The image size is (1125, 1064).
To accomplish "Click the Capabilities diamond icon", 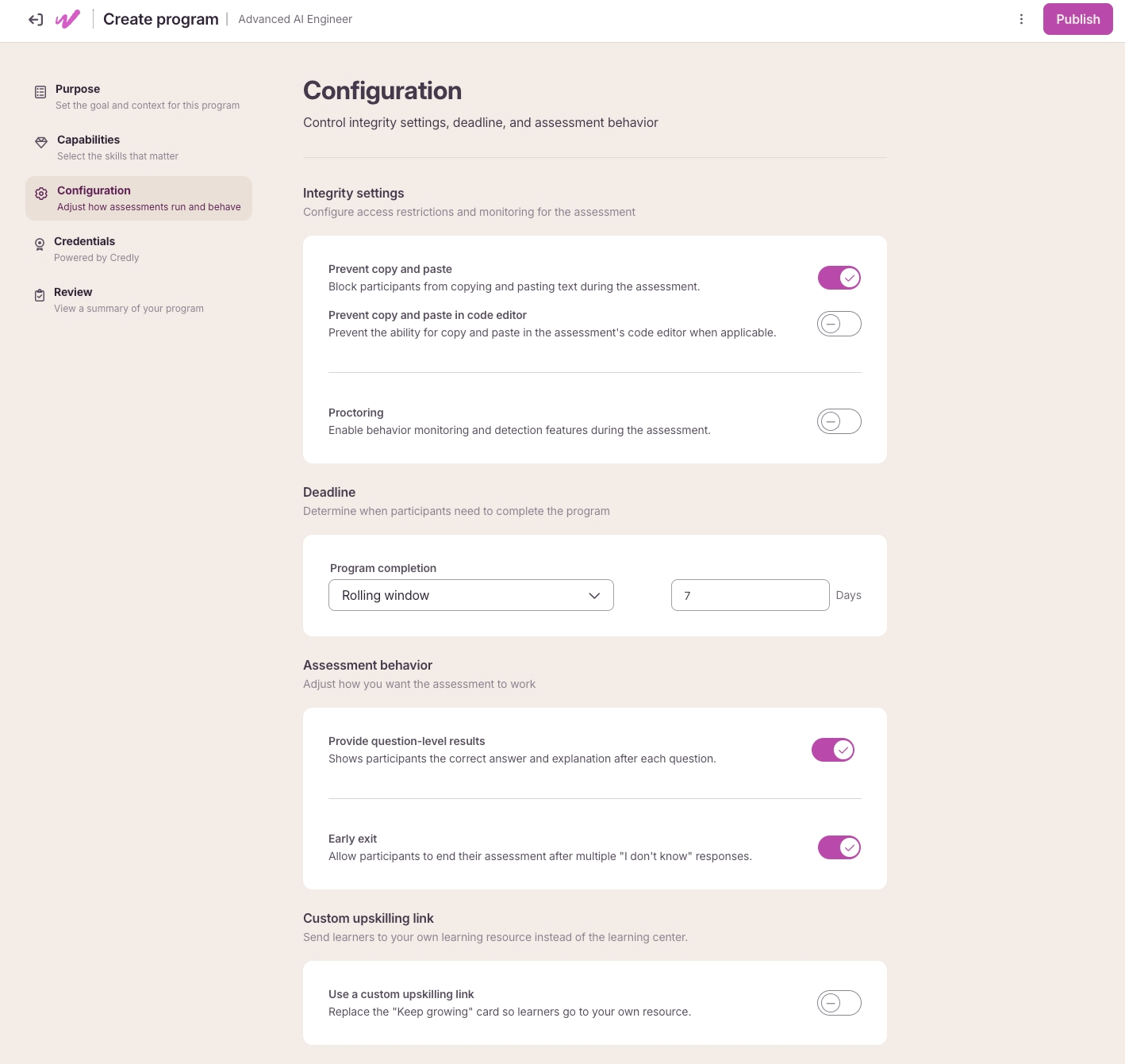I will pyautogui.click(x=41, y=143).
